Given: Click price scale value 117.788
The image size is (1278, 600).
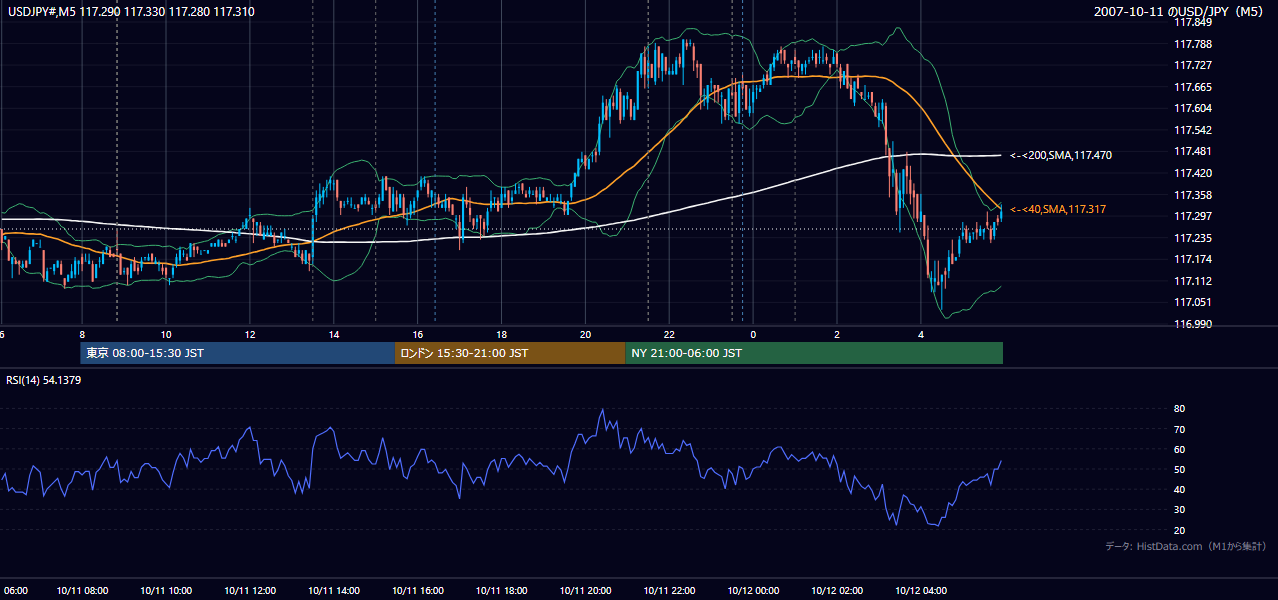Looking at the screenshot, I should click(x=1191, y=44).
